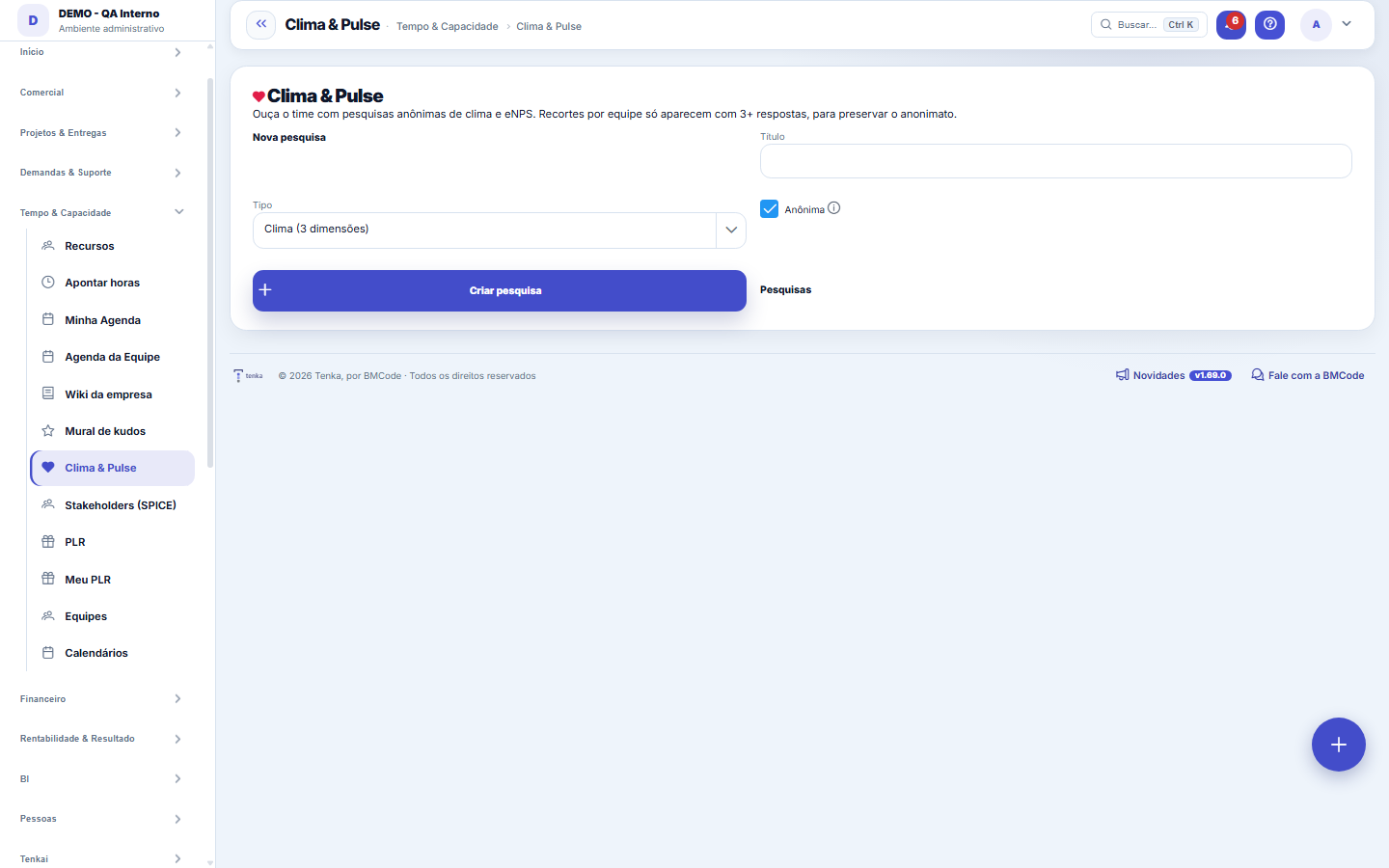
Task: Expand the Financeiro section
Action: (101, 699)
